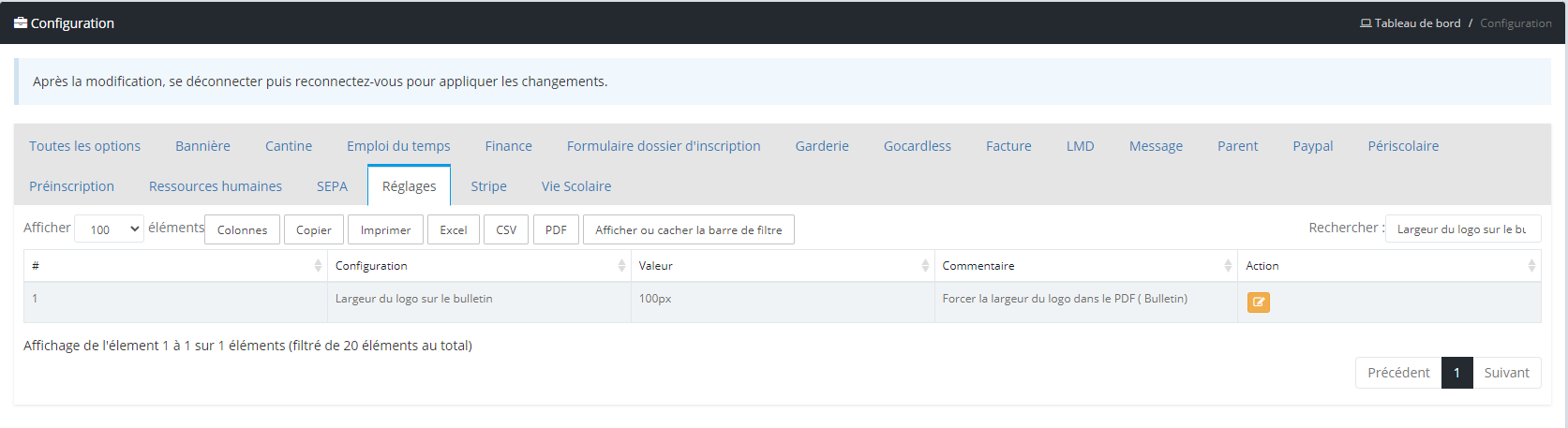Screen dimensions: 1568x428
Task: Sort table by Configuration column arrows
Action: click(621, 266)
